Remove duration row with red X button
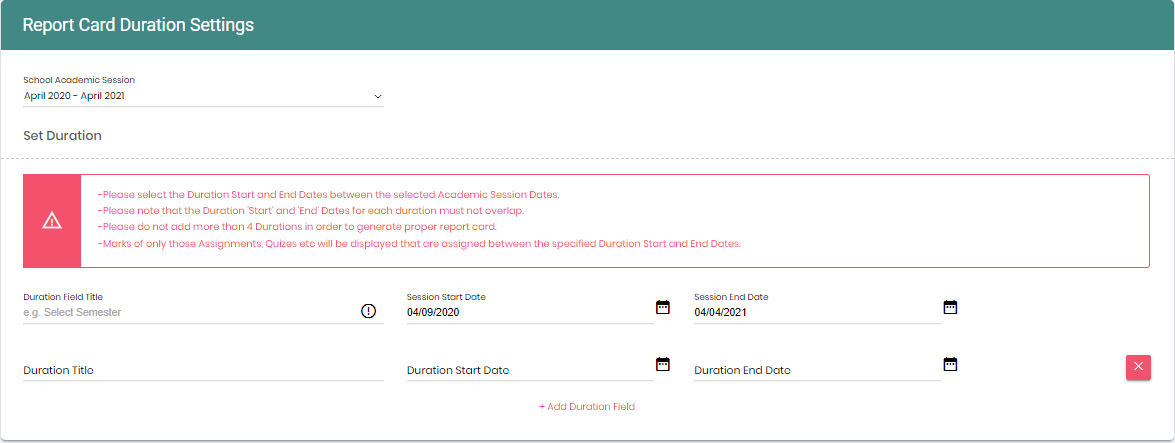 pos(1138,367)
